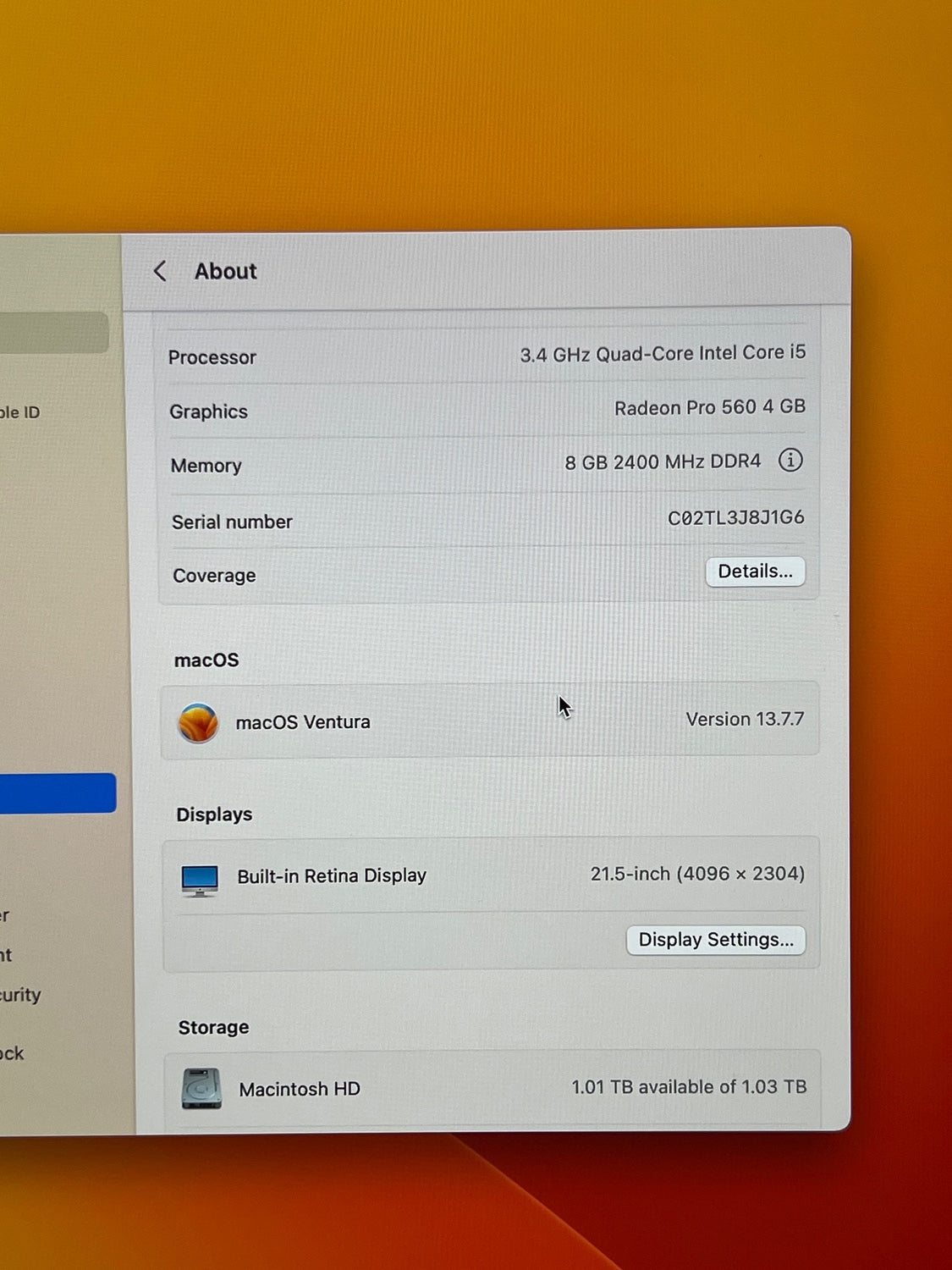This screenshot has width=952, height=1270.
Task: Select '1.01 TB available of 1.03 TB'
Action: (x=689, y=1086)
